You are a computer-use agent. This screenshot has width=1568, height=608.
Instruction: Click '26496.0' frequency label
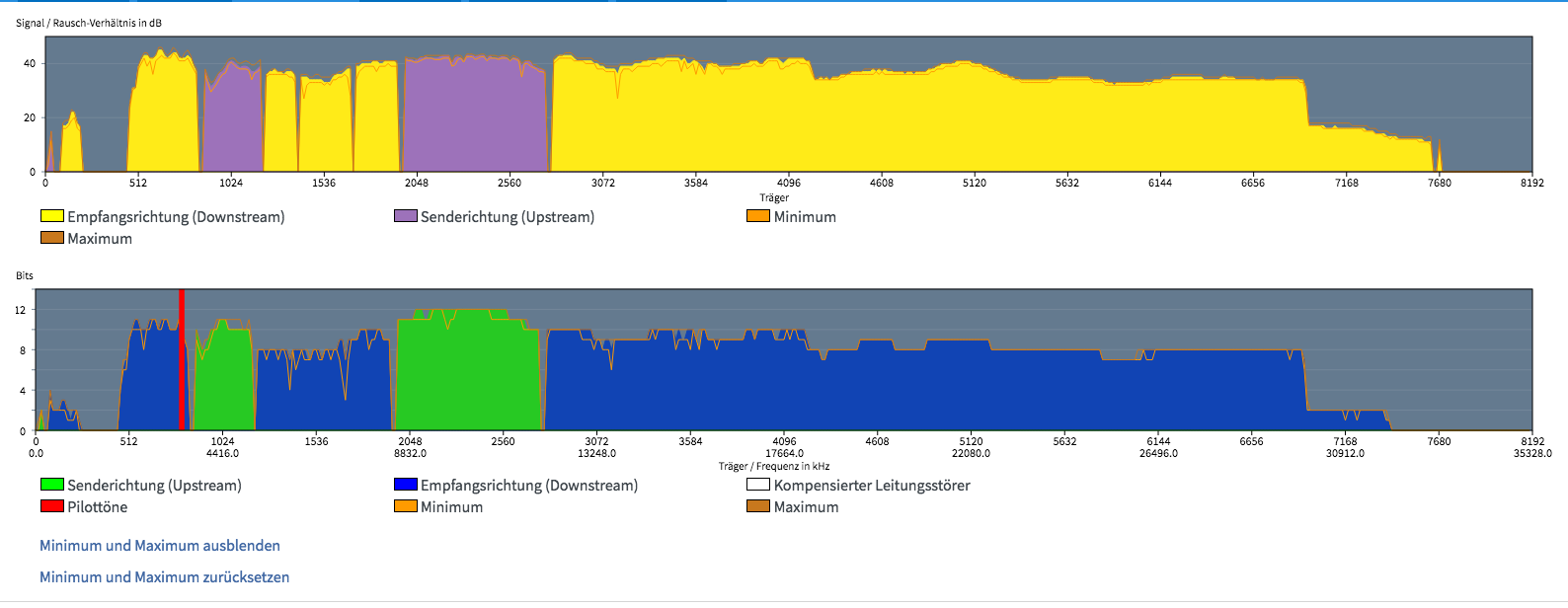point(1158,454)
